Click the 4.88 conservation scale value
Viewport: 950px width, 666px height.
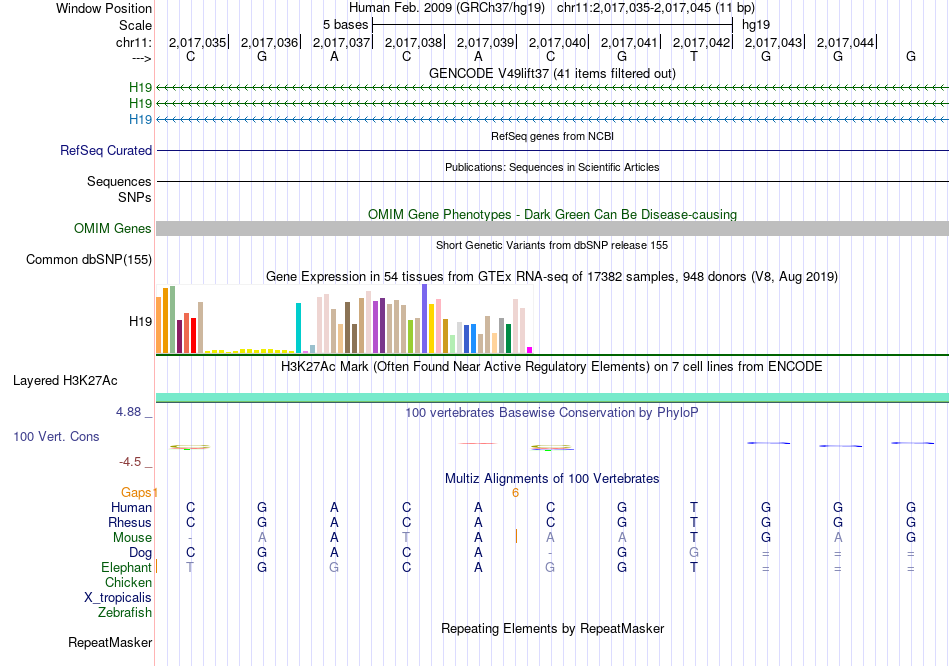point(128,412)
